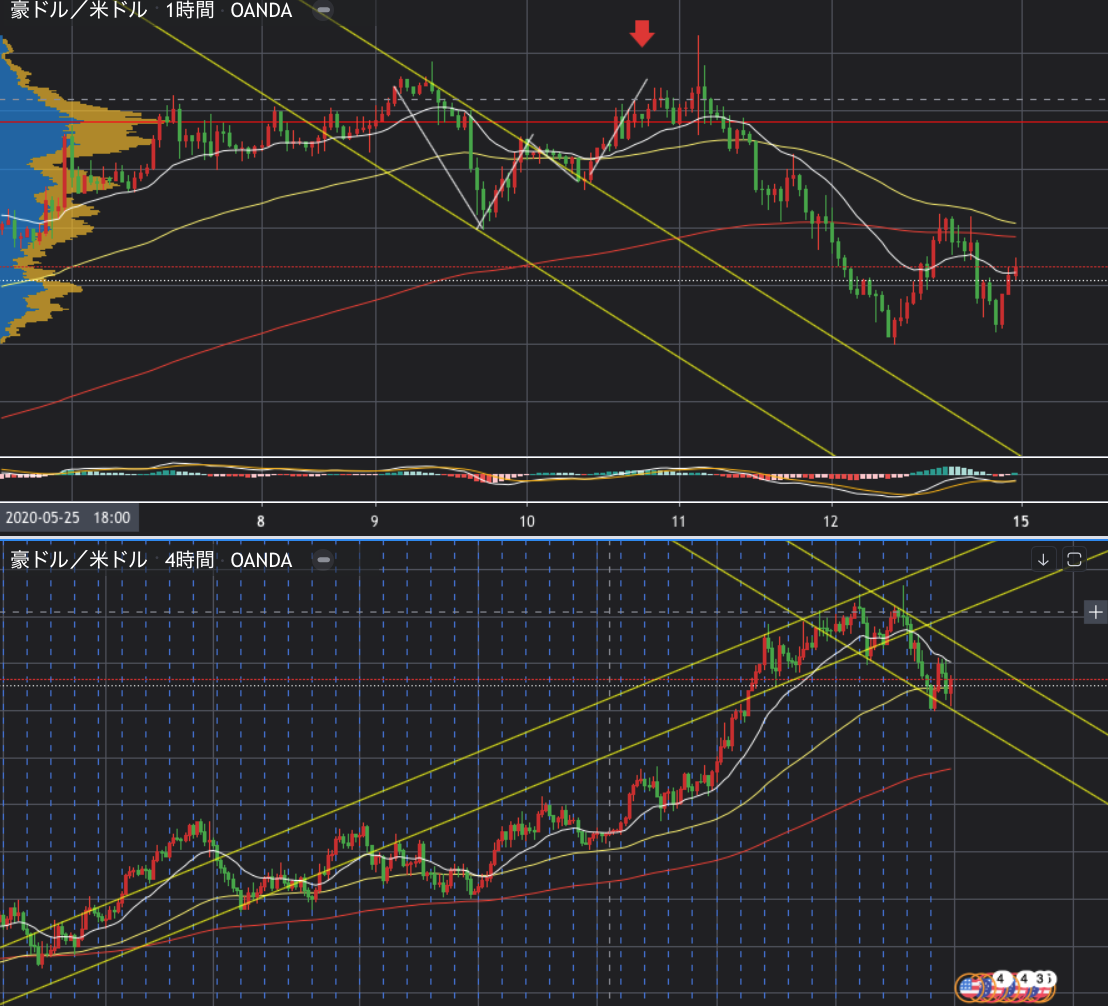The width and height of the screenshot is (1108, 1006).
Task: Click the OANDA label on the 1時間 chart
Action: click(261, 10)
